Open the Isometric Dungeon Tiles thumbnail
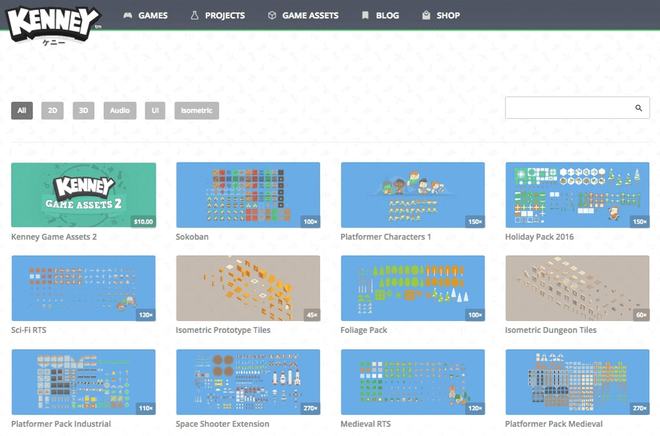The height and width of the screenshot is (436, 660). (x=577, y=288)
